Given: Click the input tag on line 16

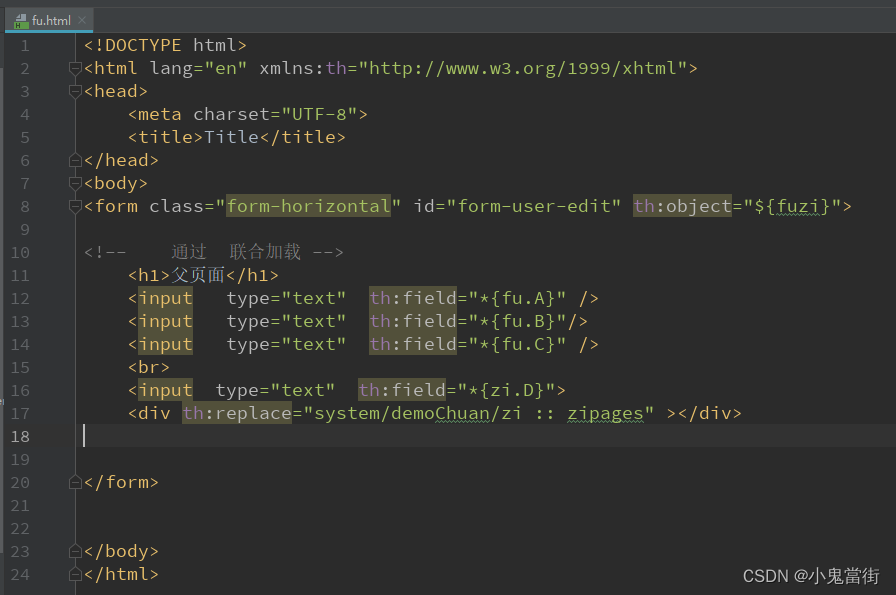Looking at the screenshot, I should point(166,390).
